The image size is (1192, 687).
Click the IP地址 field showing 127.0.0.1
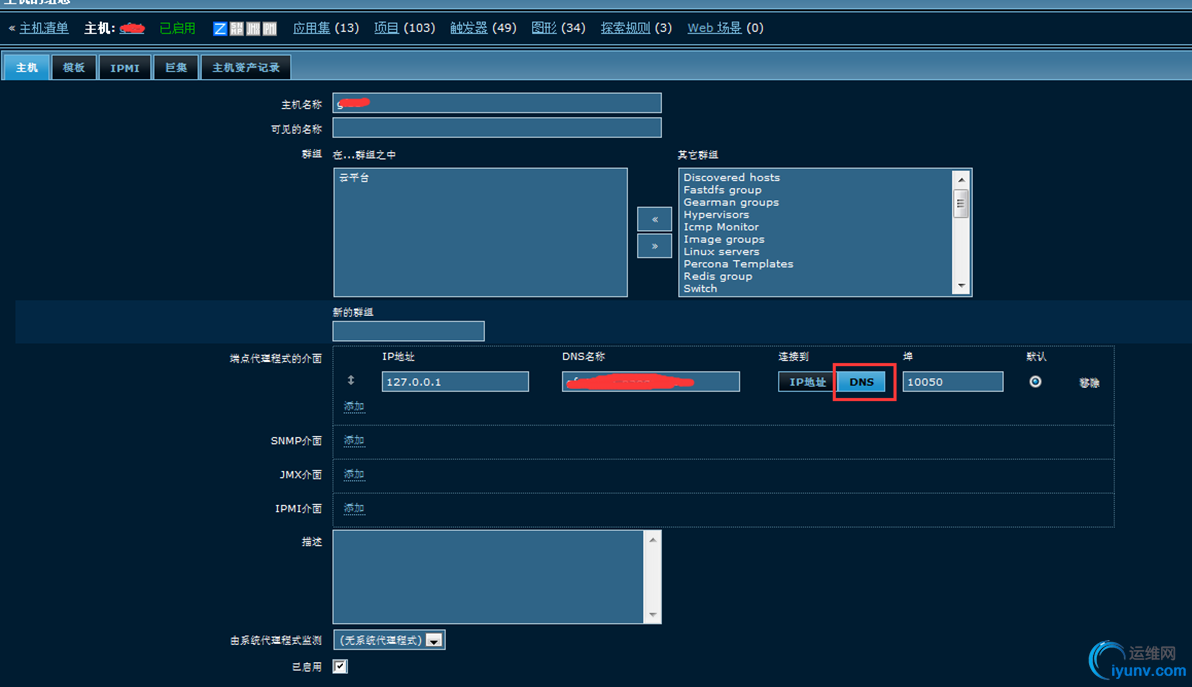tap(455, 381)
